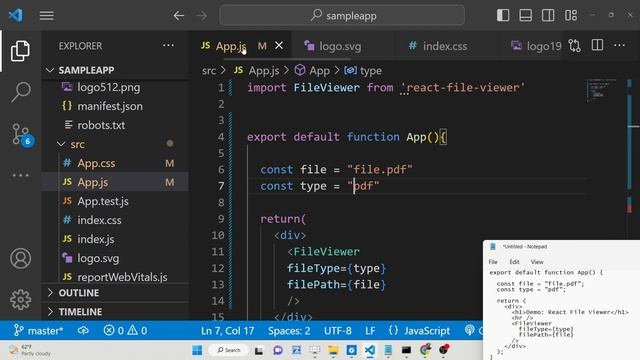Go back using the left arrow
The width and height of the screenshot is (640, 360).
(178, 16)
